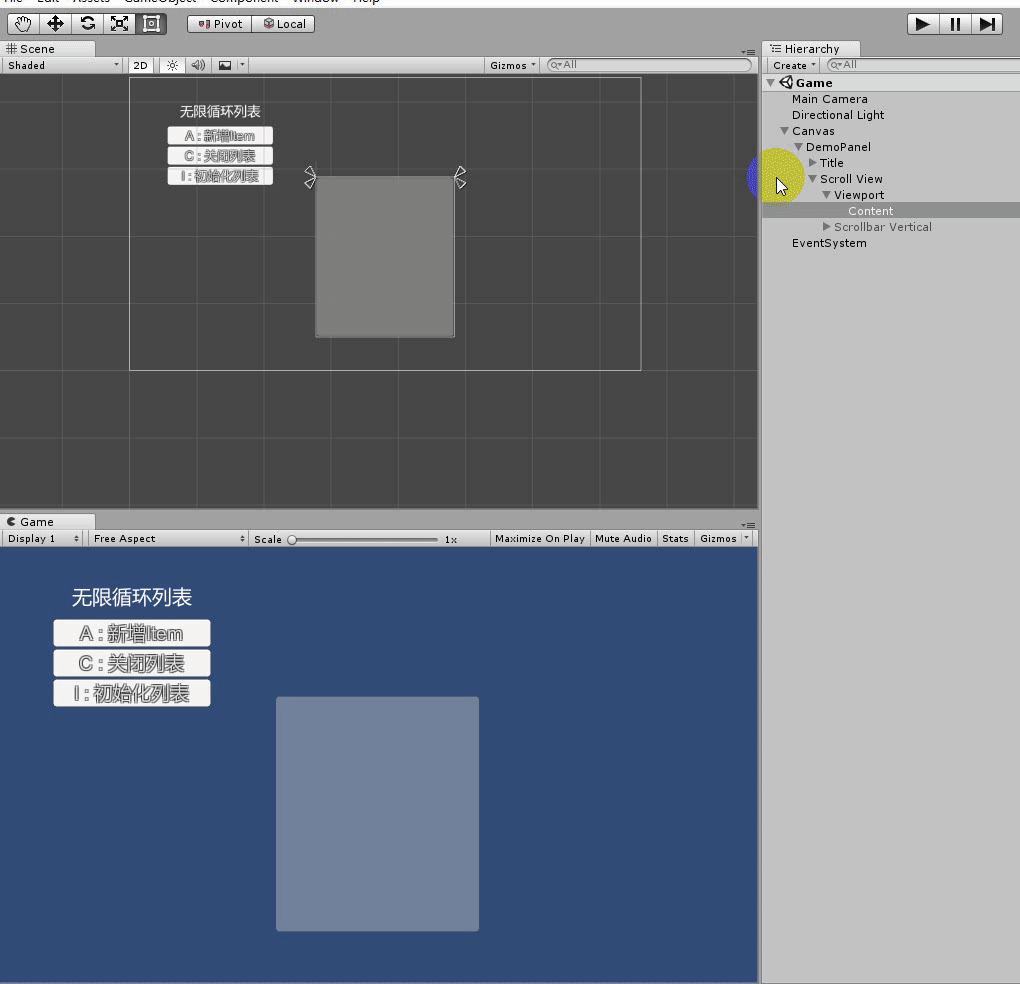Switch to the Hierarchy tab
The width and height of the screenshot is (1020, 984).
(x=811, y=49)
